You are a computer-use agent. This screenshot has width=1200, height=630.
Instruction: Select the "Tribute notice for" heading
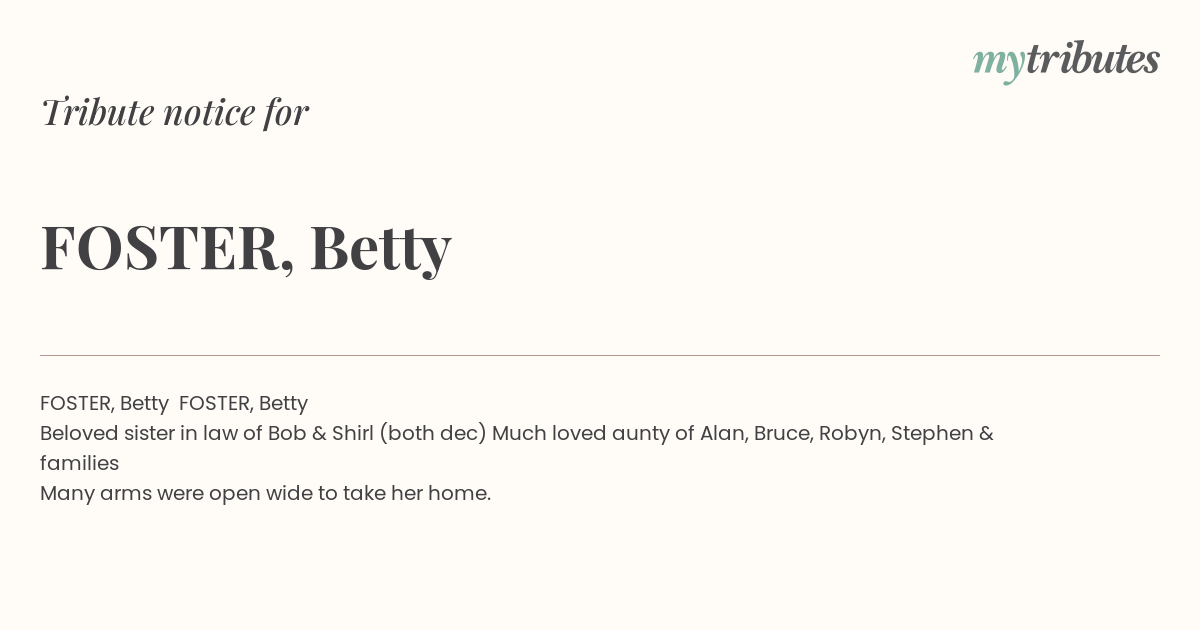175,112
